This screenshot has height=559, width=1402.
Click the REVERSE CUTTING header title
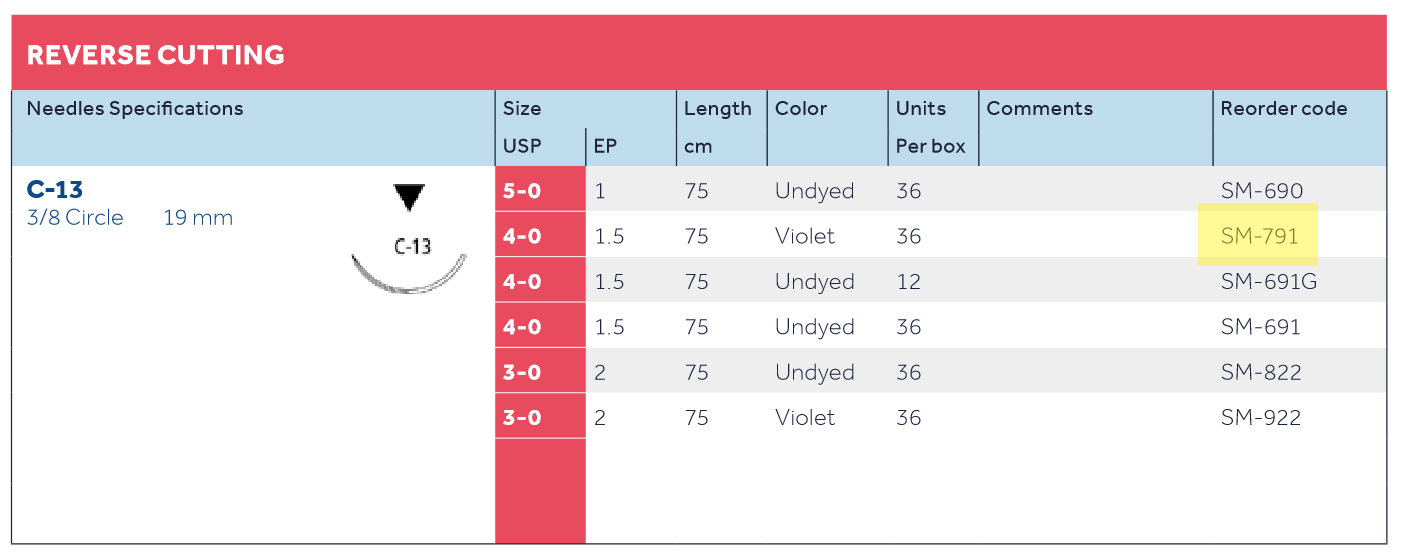pyautogui.click(x=155, y=55)
